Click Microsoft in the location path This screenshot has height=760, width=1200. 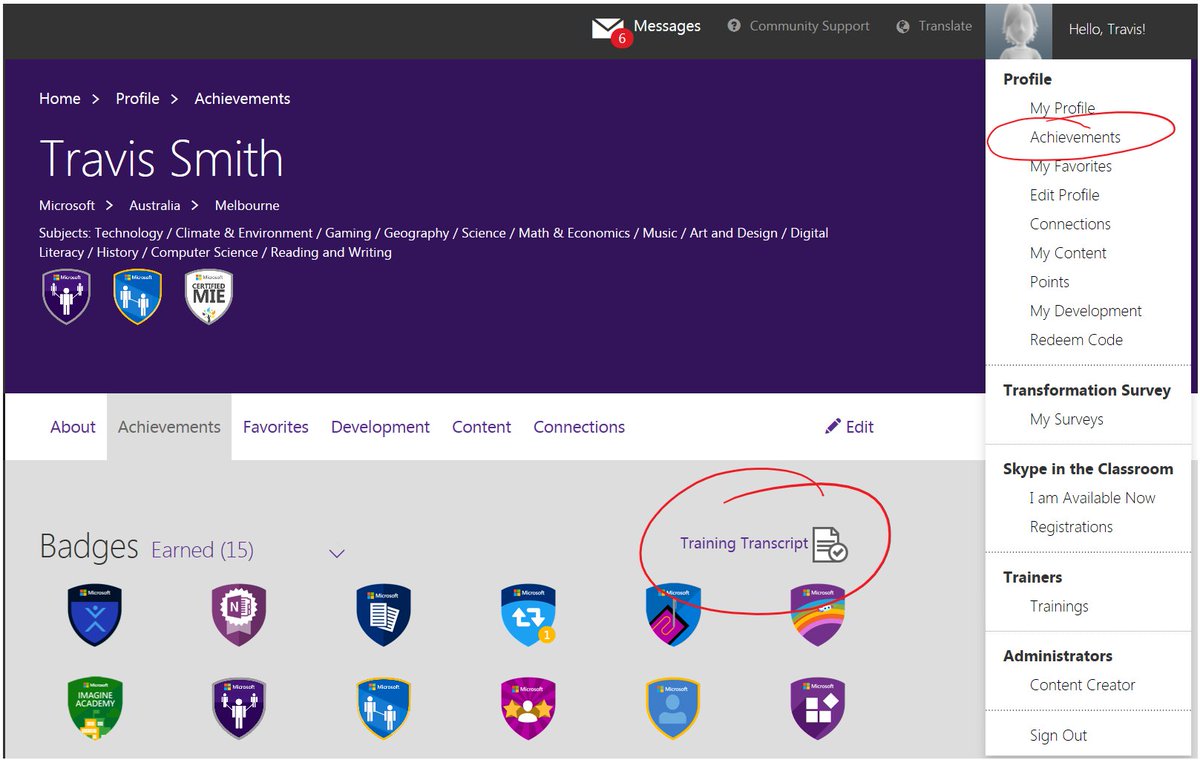(67, 205)
